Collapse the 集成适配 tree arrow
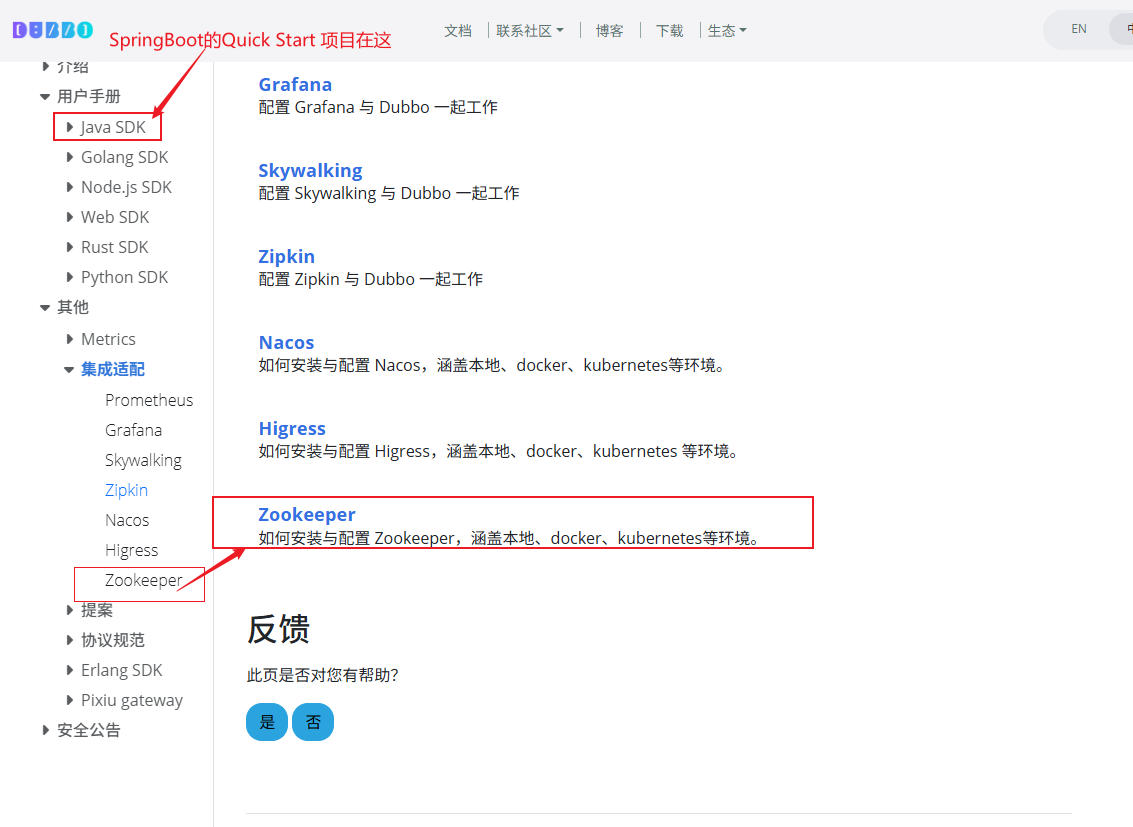 click(69, 370)
